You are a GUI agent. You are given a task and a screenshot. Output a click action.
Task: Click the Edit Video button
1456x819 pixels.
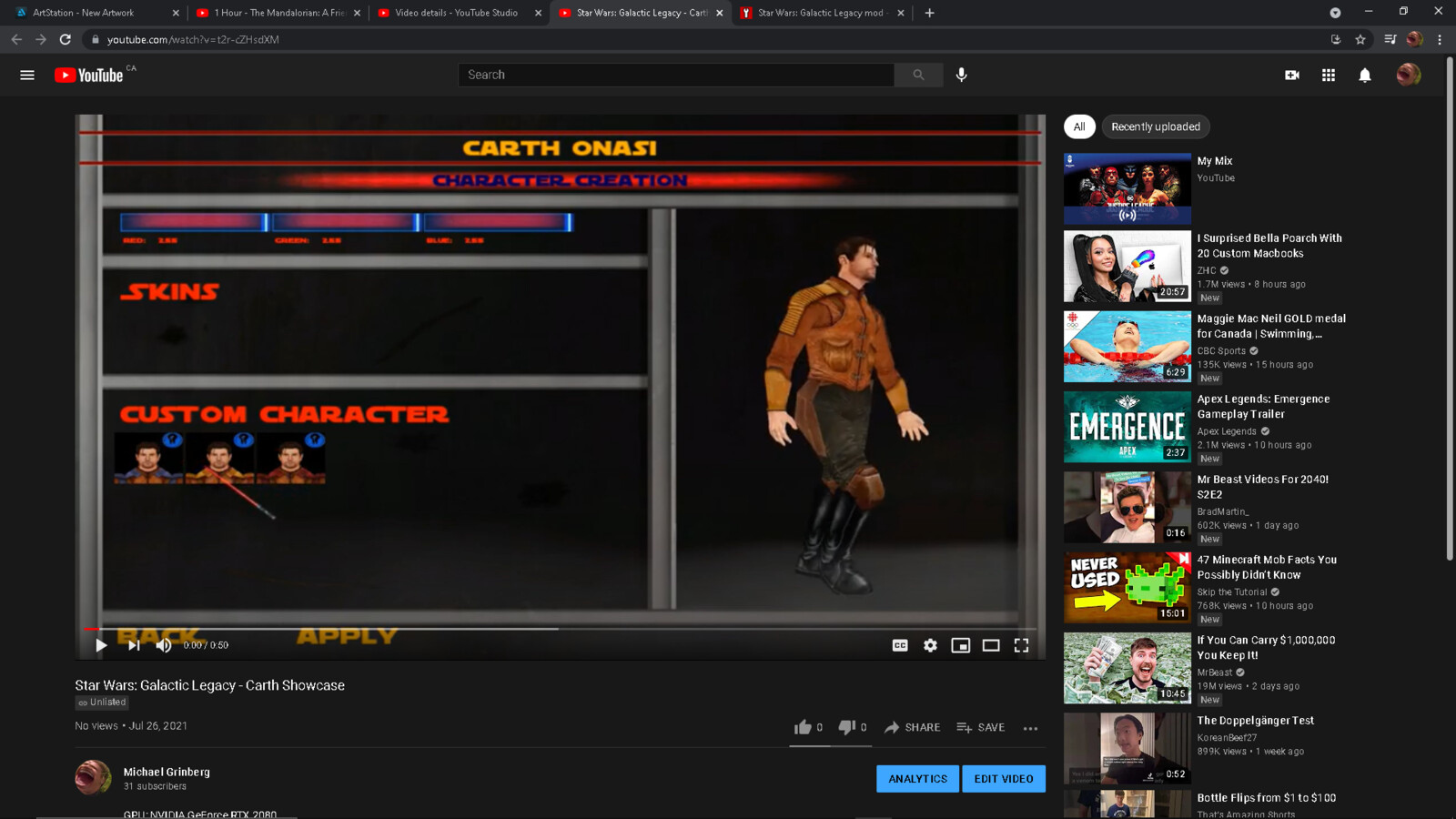pos(1004,779)
